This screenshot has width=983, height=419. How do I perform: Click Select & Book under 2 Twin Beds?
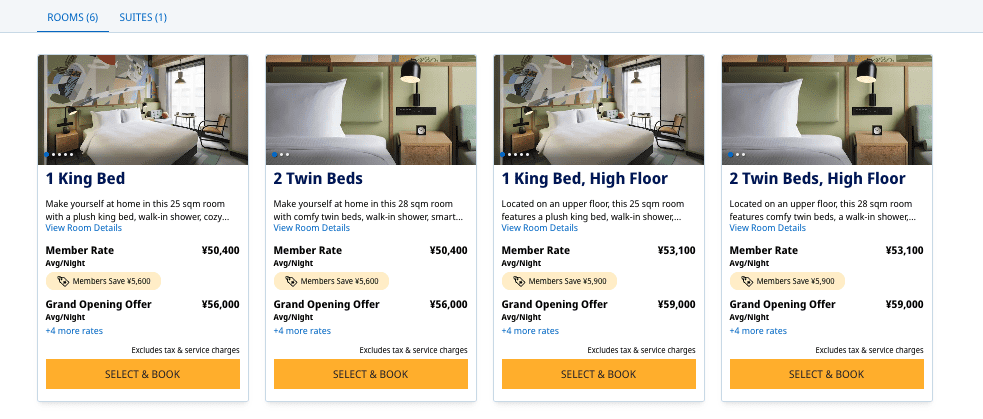point(370,374)
